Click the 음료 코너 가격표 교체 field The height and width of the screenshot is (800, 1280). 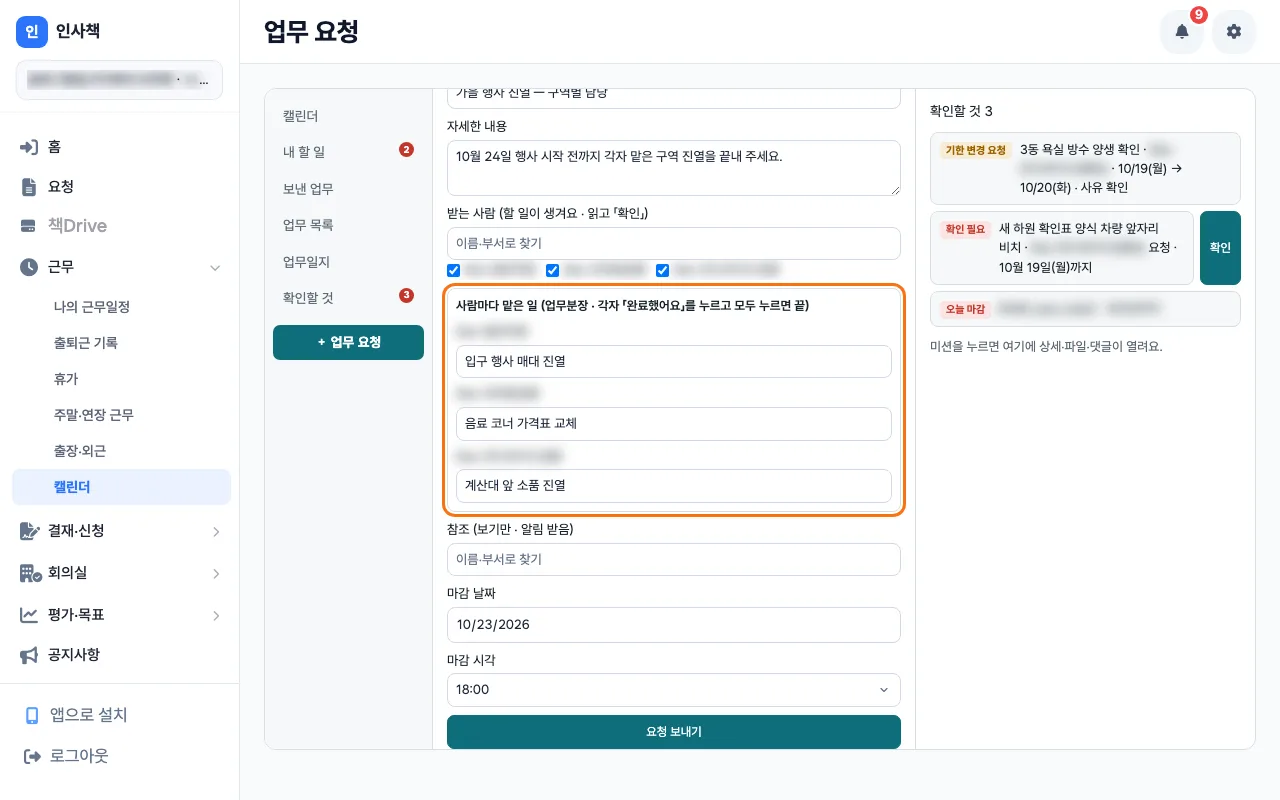pos(673,424)
